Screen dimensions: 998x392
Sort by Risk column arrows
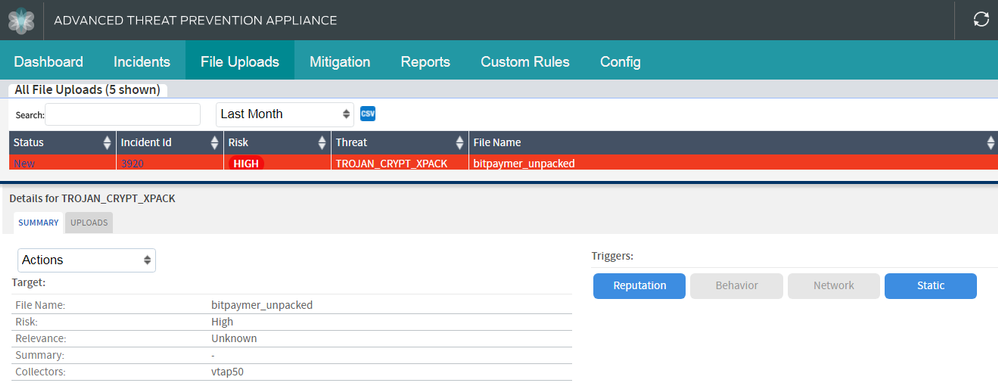point(322,143)
